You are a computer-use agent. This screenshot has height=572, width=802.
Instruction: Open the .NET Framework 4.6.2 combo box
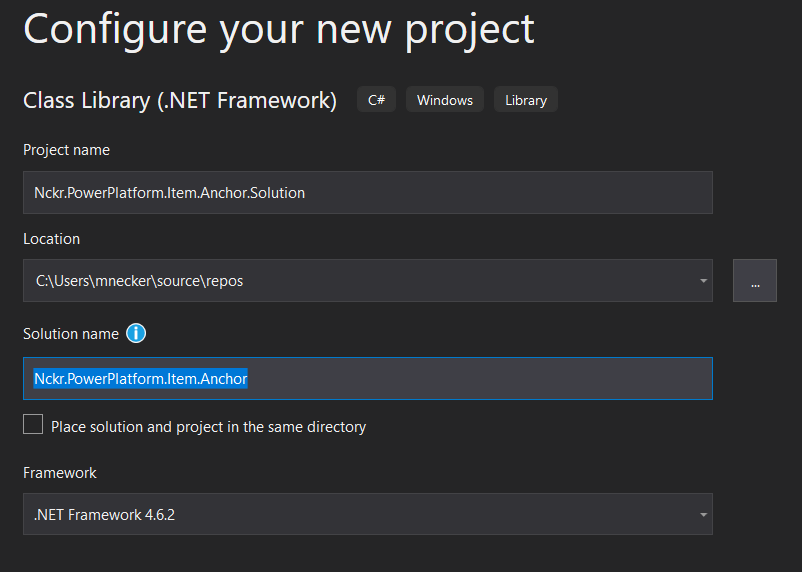pyautogui.click(x=368, y=514)
